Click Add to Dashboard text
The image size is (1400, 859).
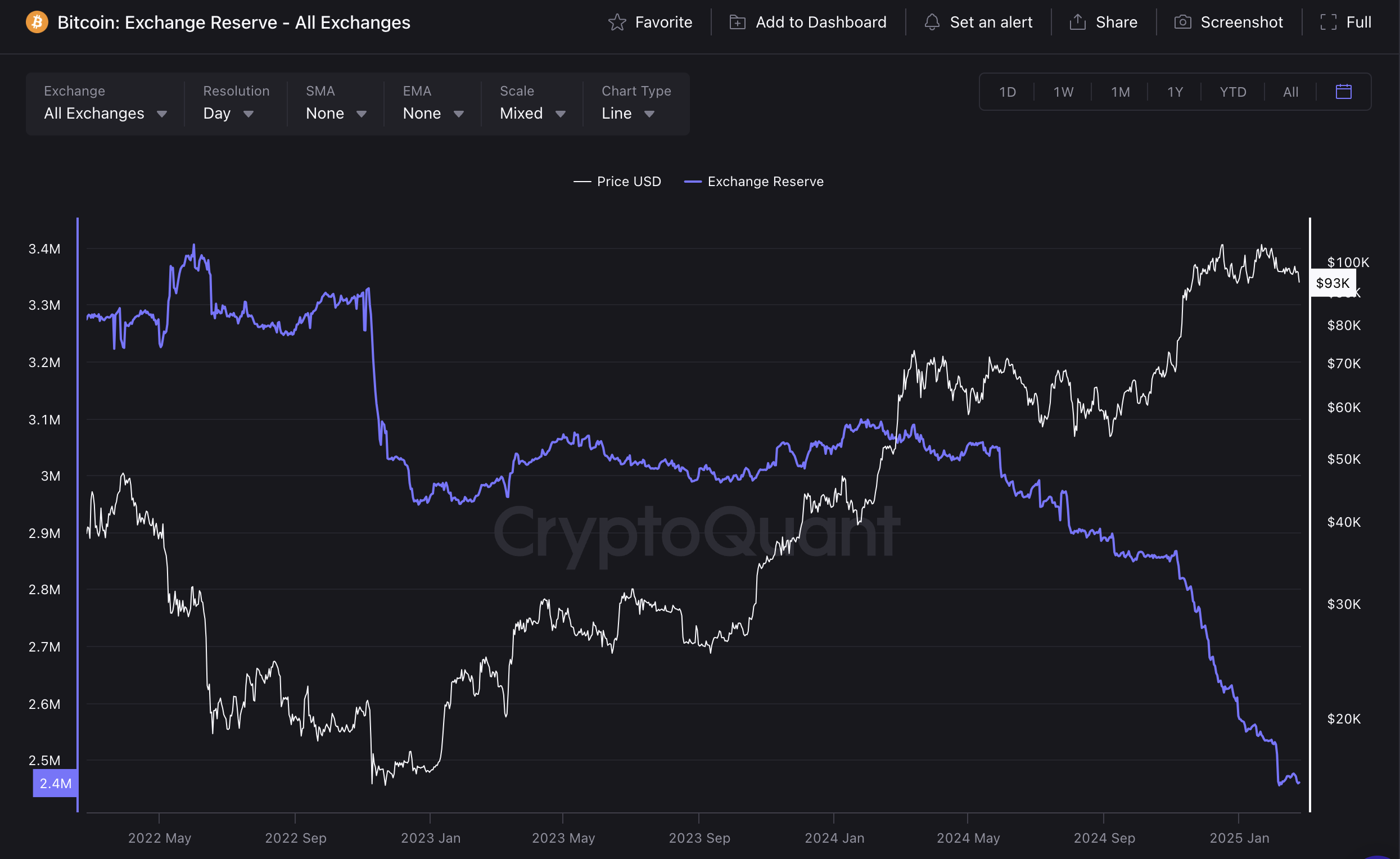click(821, 22)
